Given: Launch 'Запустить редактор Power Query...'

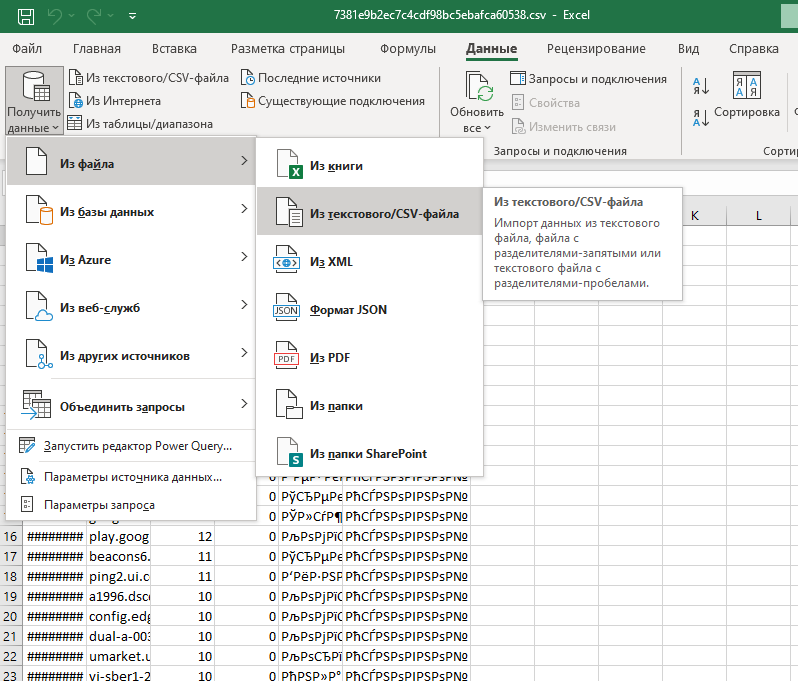Looking at the screenshot, I should click(138, 446).
